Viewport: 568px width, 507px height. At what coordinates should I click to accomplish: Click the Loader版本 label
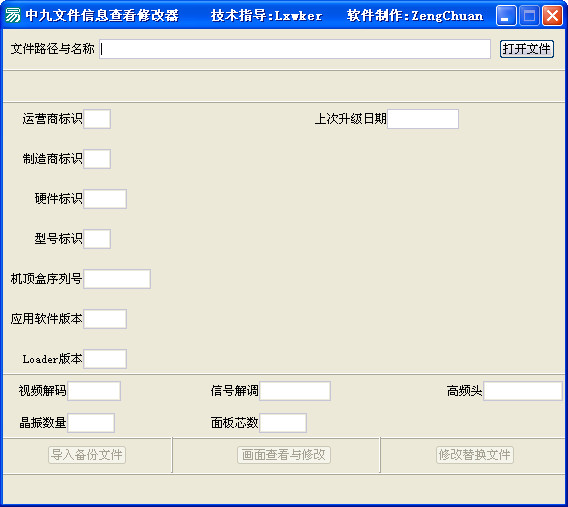pyautogui.click(x=53, y=359)
